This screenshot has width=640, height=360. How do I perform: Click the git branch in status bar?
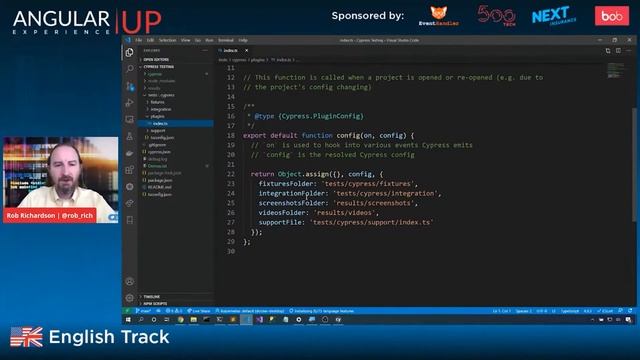[143, 311]
